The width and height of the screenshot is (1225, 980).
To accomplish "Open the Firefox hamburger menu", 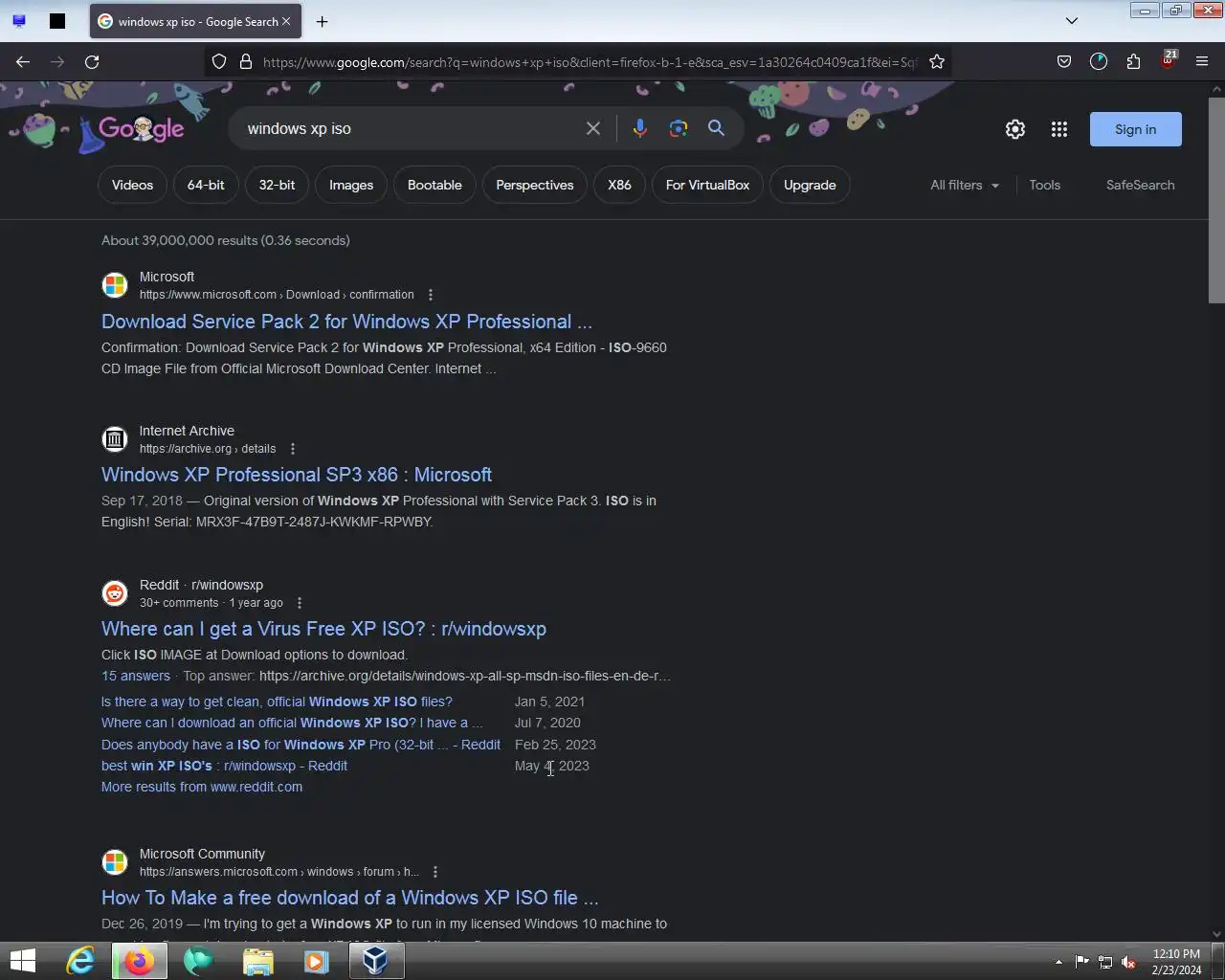I will (x=1202, y=61).
